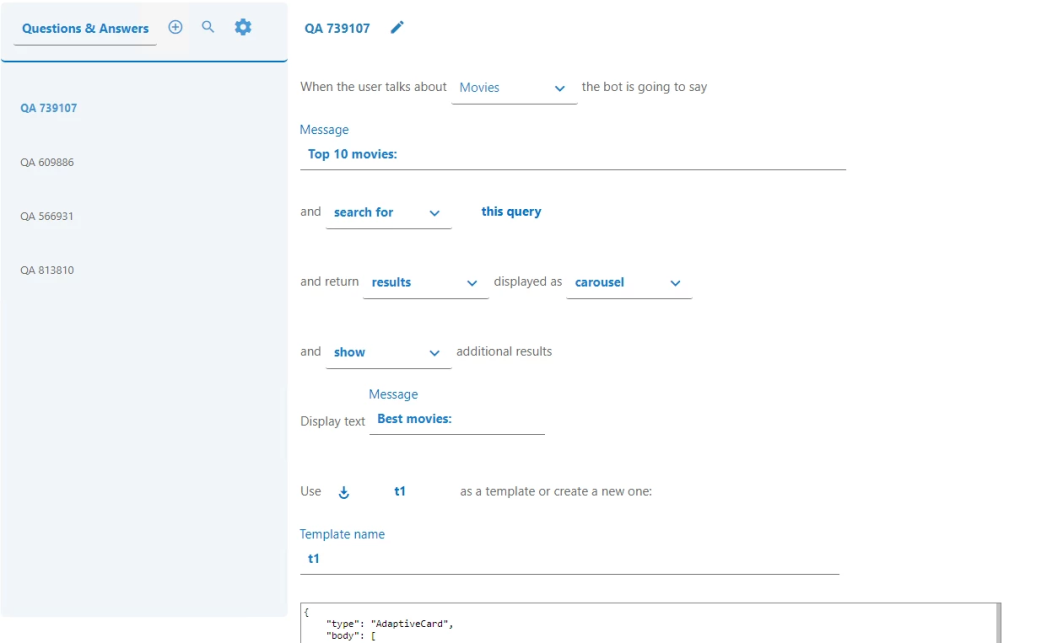Click the pencil icon to rename QA 739107
1063x643 pixels.
[x=397, y=28]
